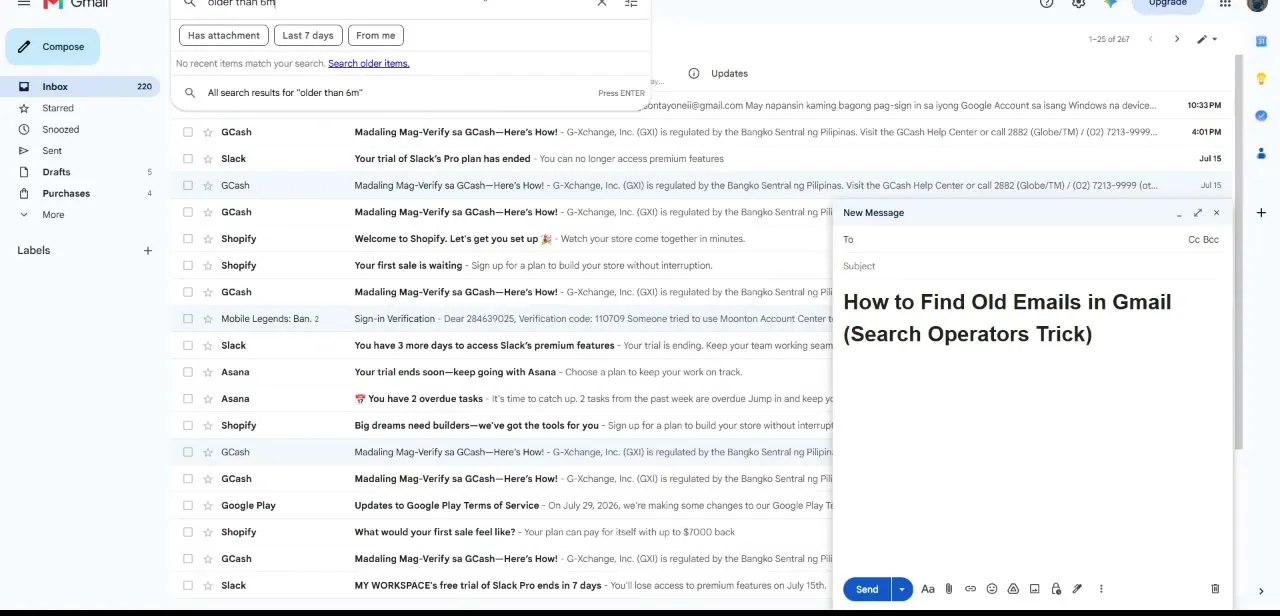Click the Subject field in New Message
This screenshot has width=1280, height=616.
point(1031,266)
